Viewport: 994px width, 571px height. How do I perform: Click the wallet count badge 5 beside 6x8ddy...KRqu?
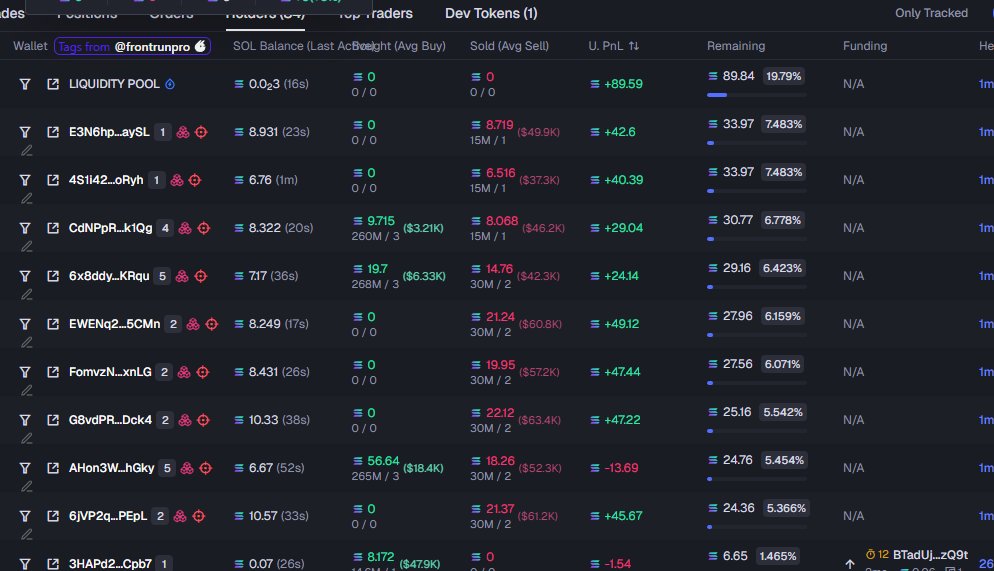162,276
